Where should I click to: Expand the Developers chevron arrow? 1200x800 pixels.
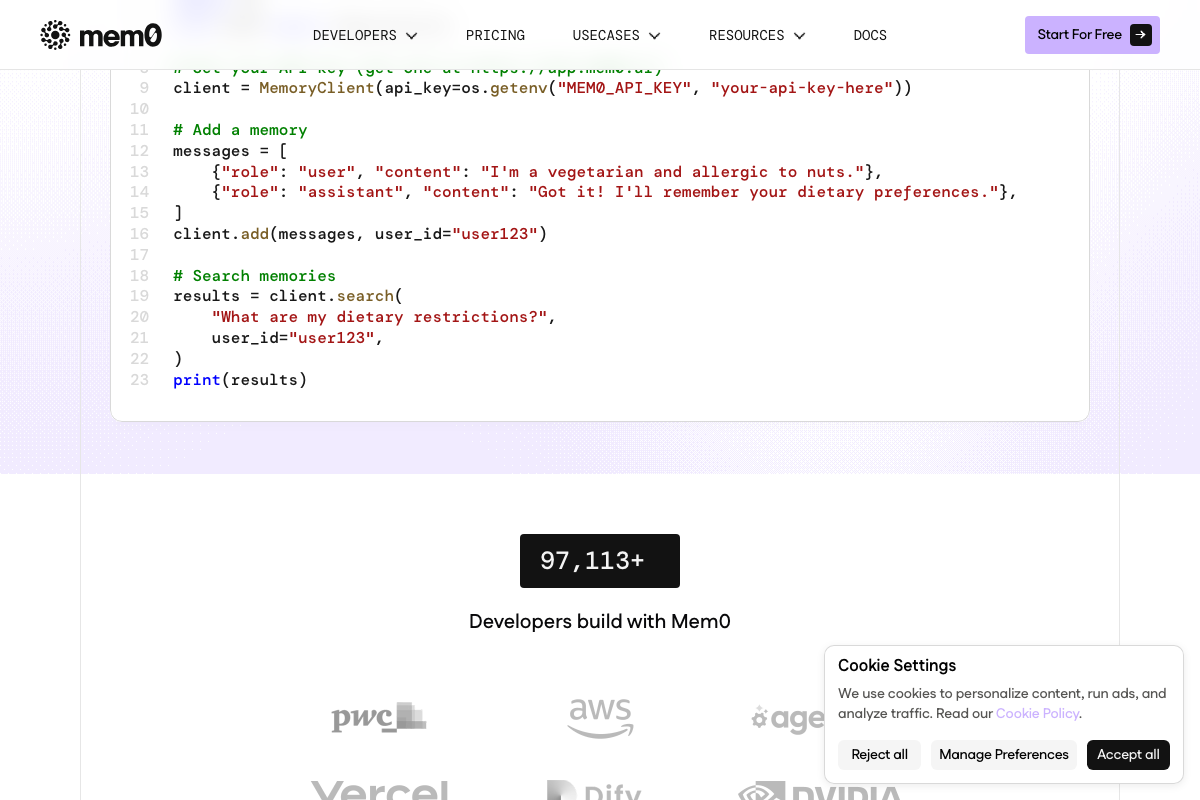coord(411,36)
